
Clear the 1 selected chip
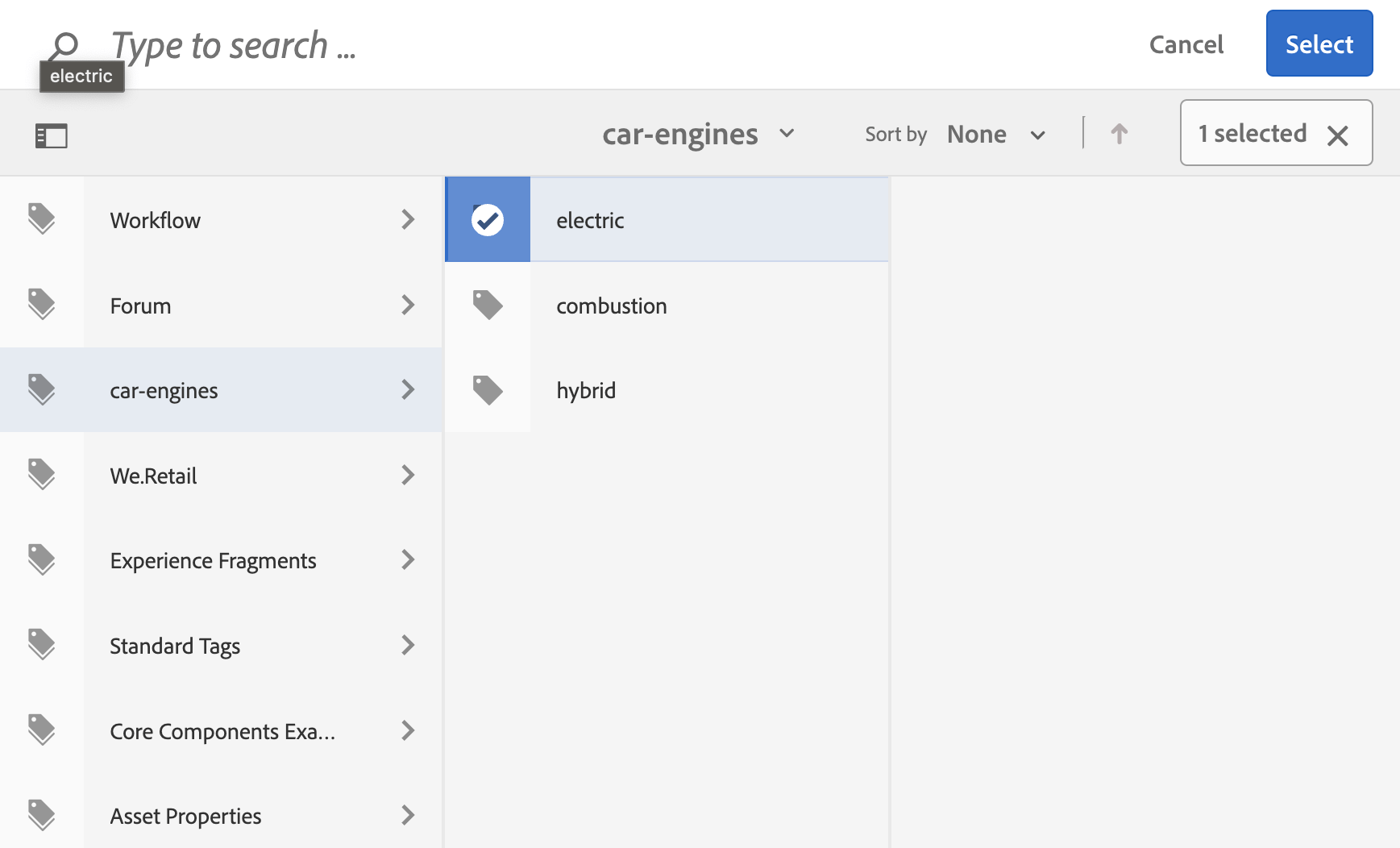(x=1337, y=135)
